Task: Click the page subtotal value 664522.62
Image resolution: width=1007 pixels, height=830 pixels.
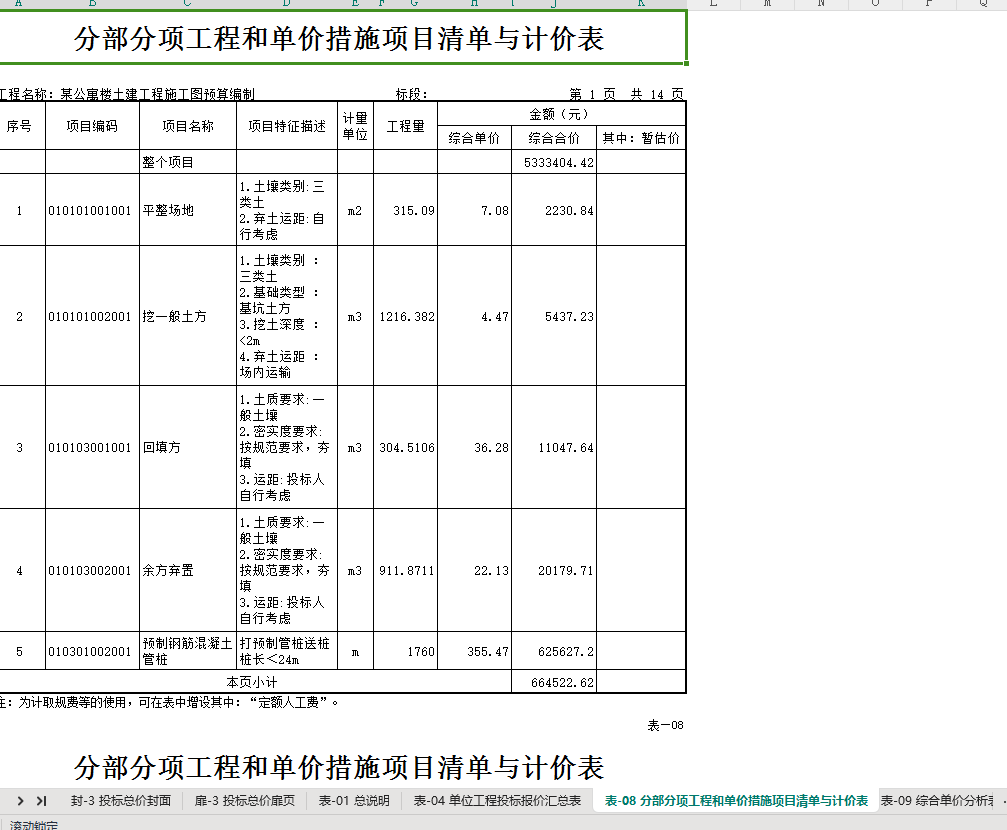Action: [x=554, y=682]
